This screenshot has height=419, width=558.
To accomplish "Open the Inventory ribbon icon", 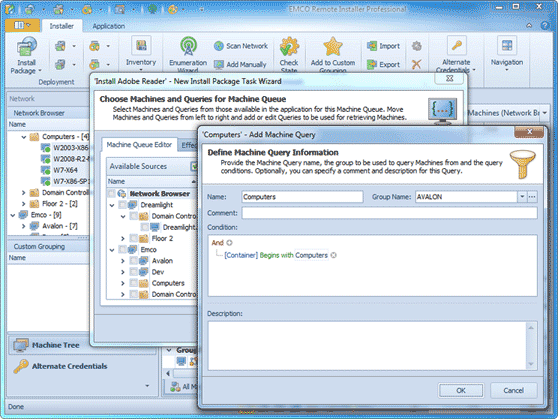I will [141, 45].
